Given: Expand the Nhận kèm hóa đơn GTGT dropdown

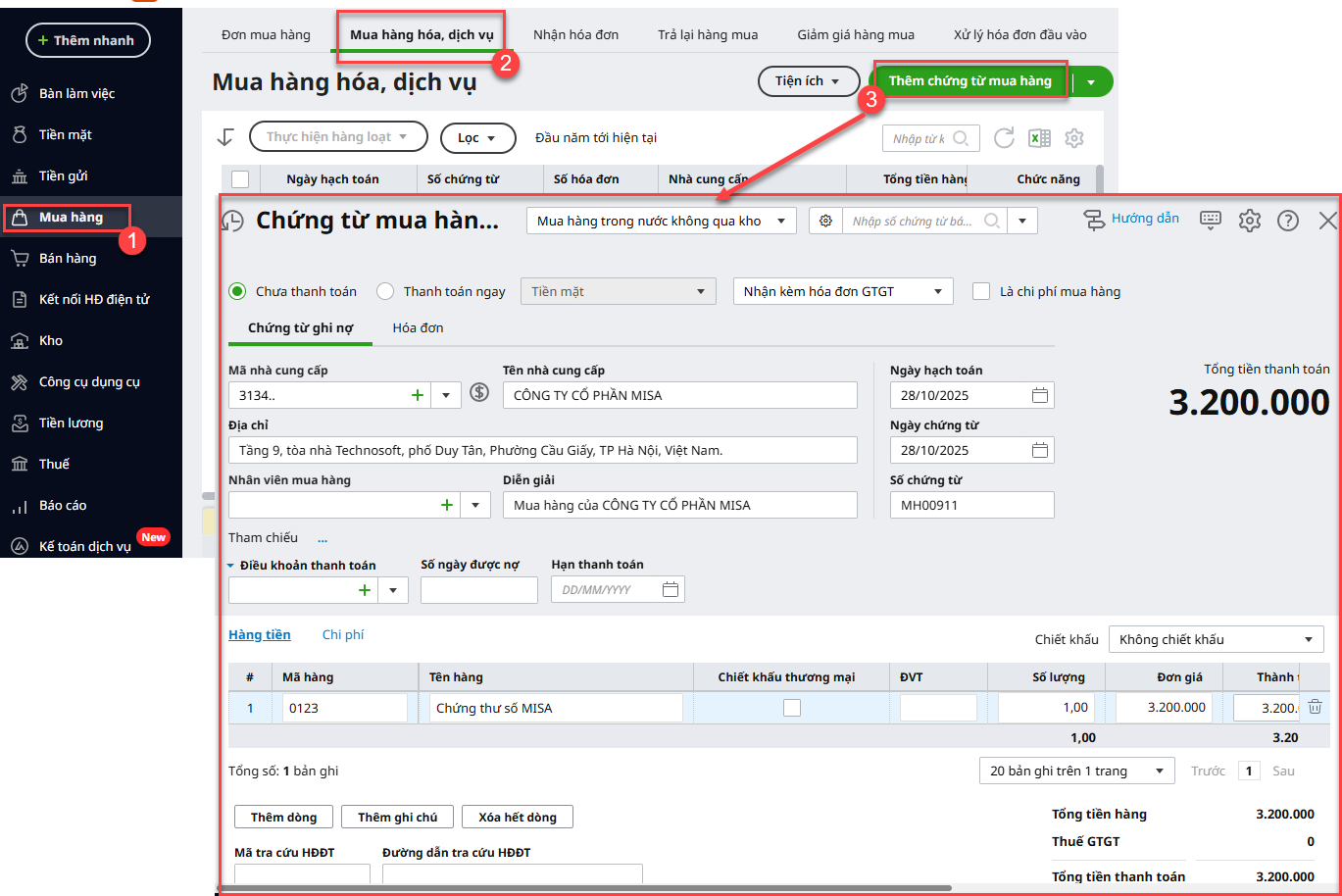Looking at the screenshot, I should [842, 291].
